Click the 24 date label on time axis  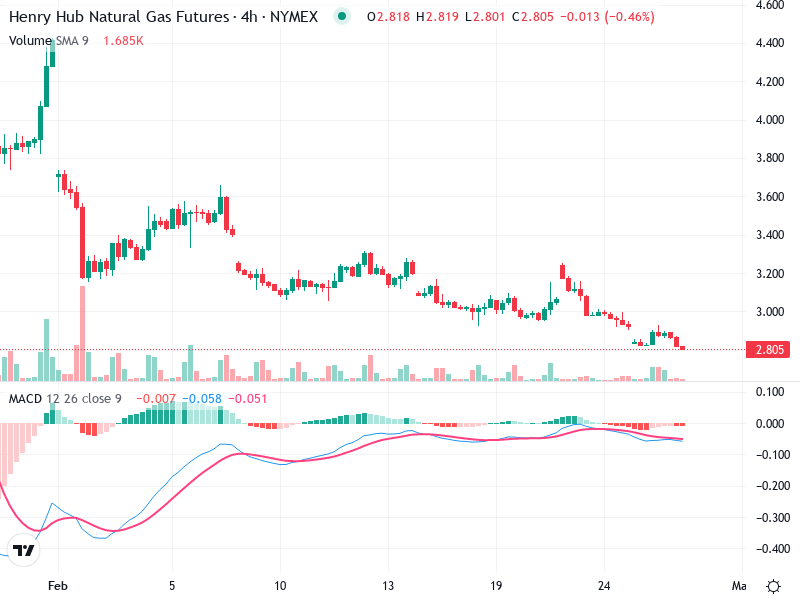604,585
